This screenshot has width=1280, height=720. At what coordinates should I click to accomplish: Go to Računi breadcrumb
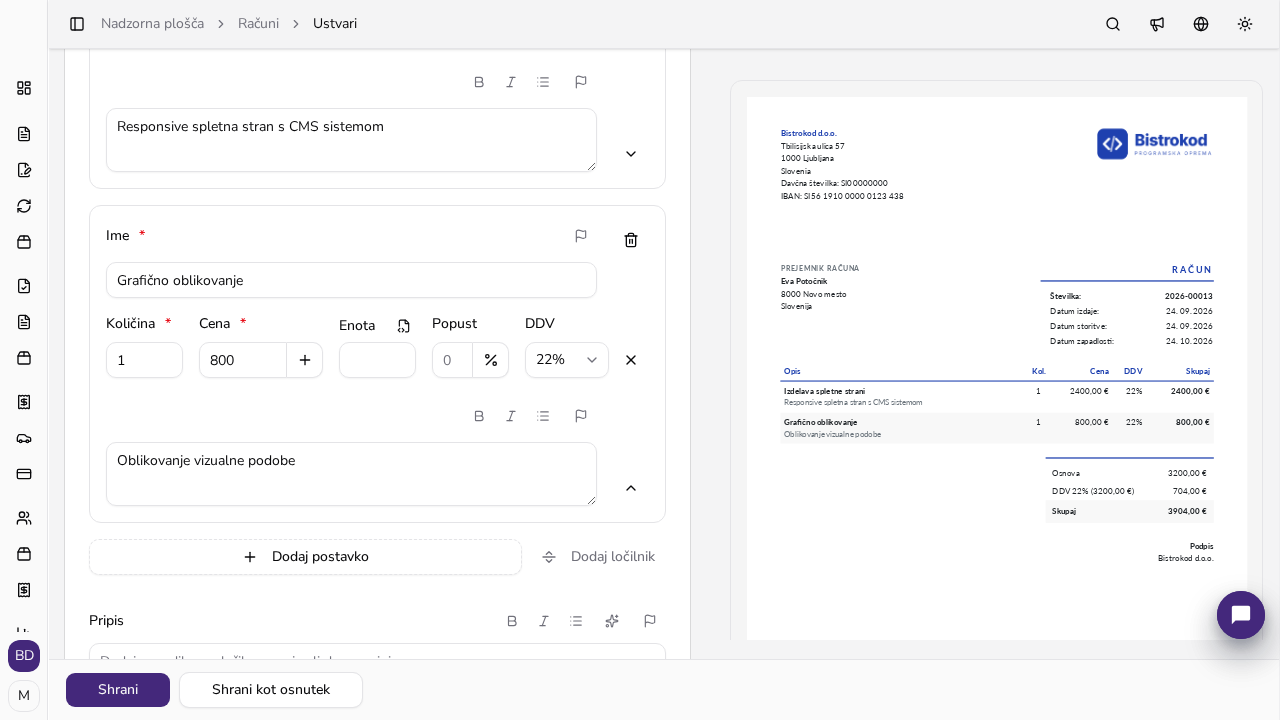(x=258, y=24)
